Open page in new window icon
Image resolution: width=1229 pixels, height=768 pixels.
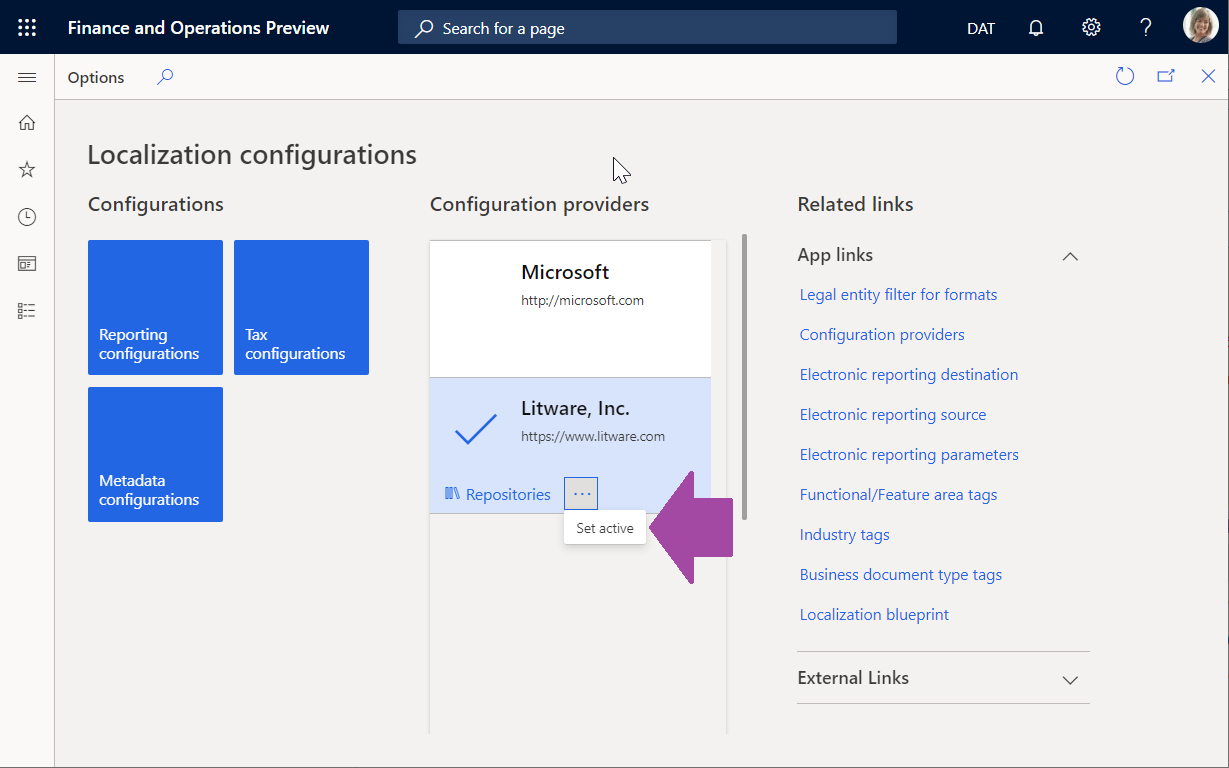pos(1166,76)
